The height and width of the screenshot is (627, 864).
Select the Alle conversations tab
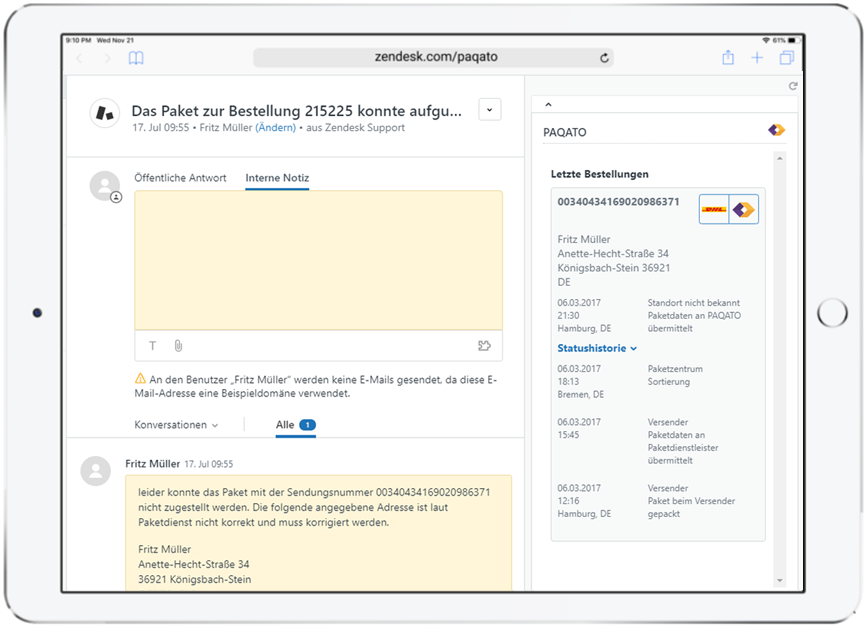296,425
